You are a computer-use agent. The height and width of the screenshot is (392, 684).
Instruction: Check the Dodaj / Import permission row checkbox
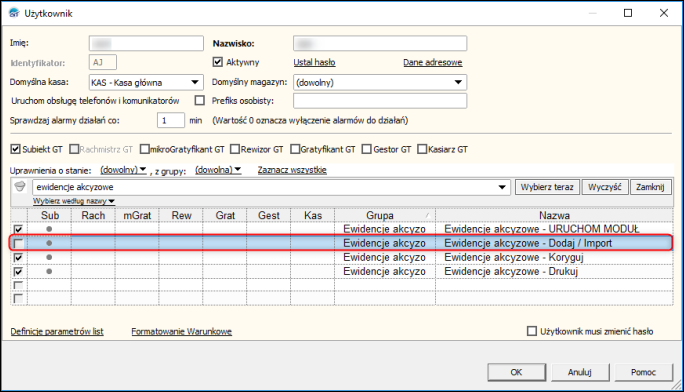(x=18, y=243)
